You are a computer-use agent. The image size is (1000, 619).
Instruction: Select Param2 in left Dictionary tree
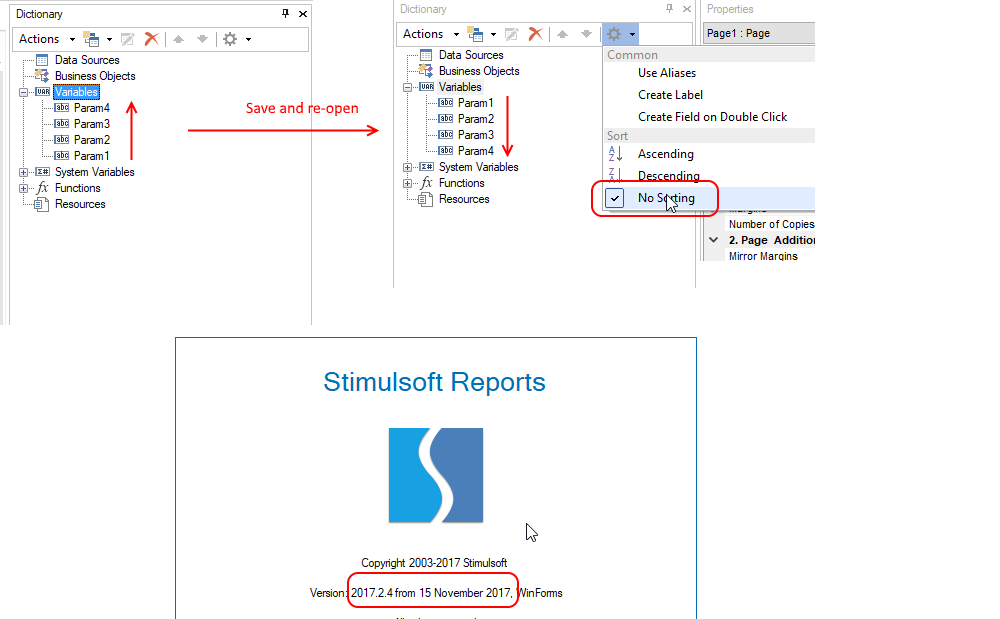(92, 140)
